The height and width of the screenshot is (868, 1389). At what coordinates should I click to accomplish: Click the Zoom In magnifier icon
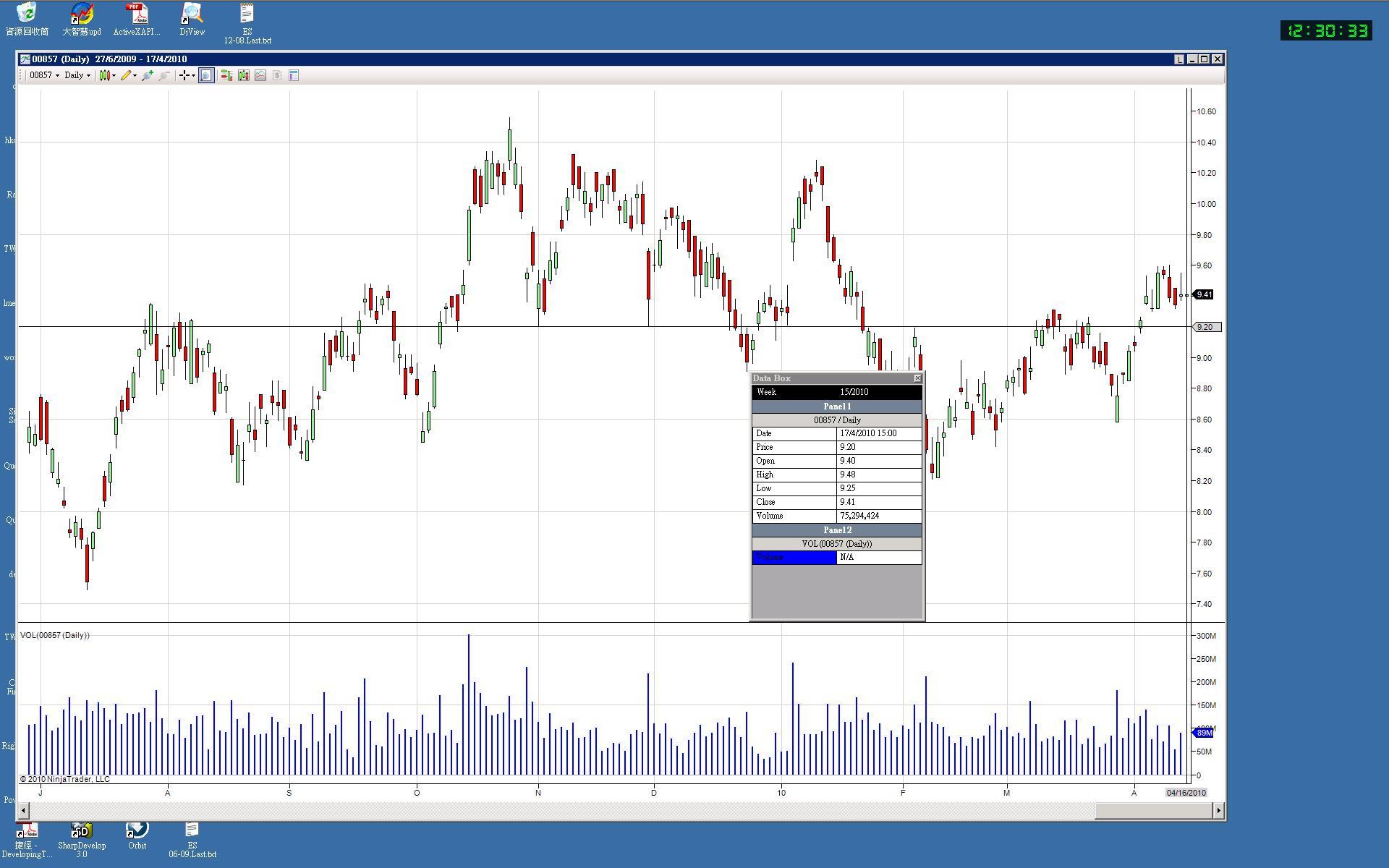pos(148,75)
